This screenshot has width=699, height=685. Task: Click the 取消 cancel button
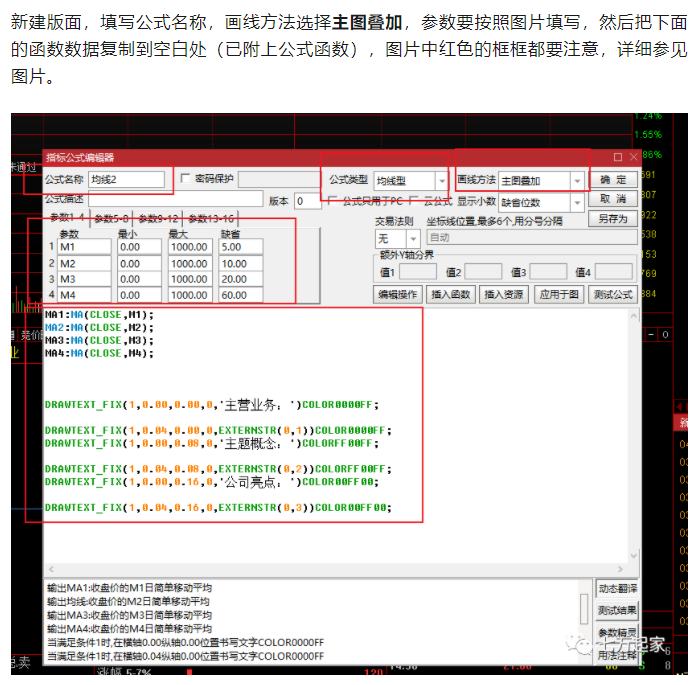tap(613, 199)
